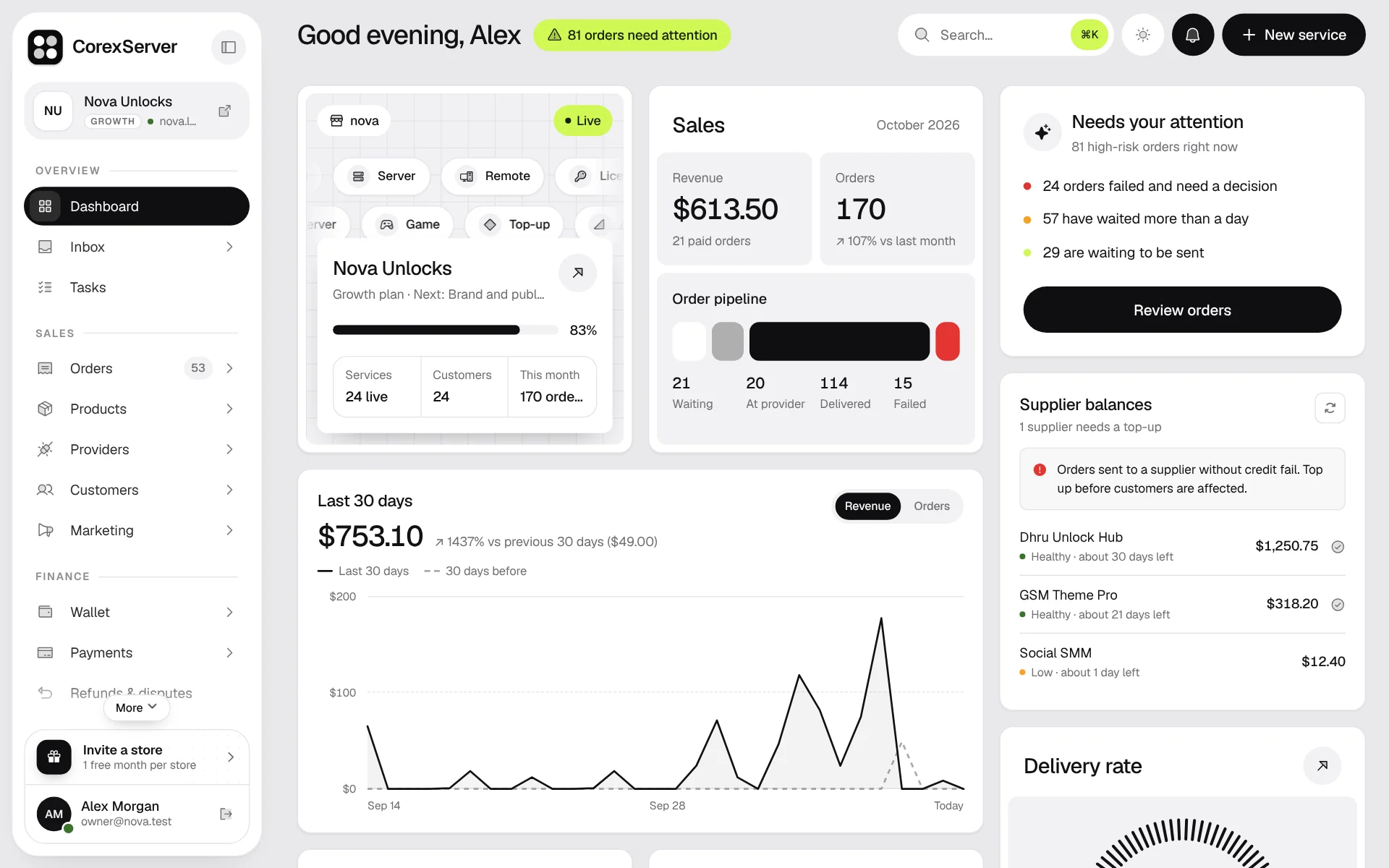
Task: Open the Marketing section
Action: pyautogui.click(x=137, y=530)
